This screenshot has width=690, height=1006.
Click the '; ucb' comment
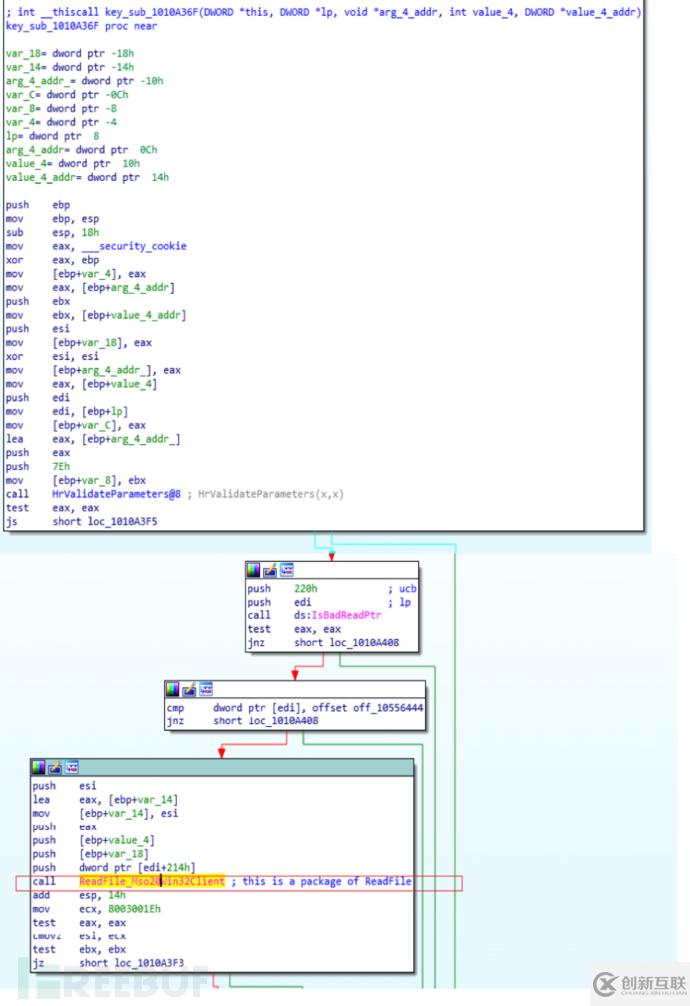[x=402, y=588]
